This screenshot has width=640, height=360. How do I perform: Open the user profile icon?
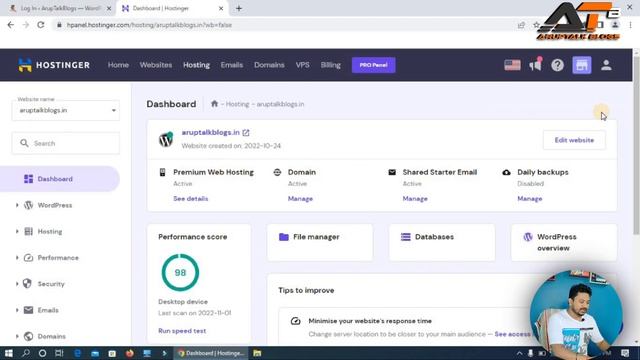(x=606, y=65)
